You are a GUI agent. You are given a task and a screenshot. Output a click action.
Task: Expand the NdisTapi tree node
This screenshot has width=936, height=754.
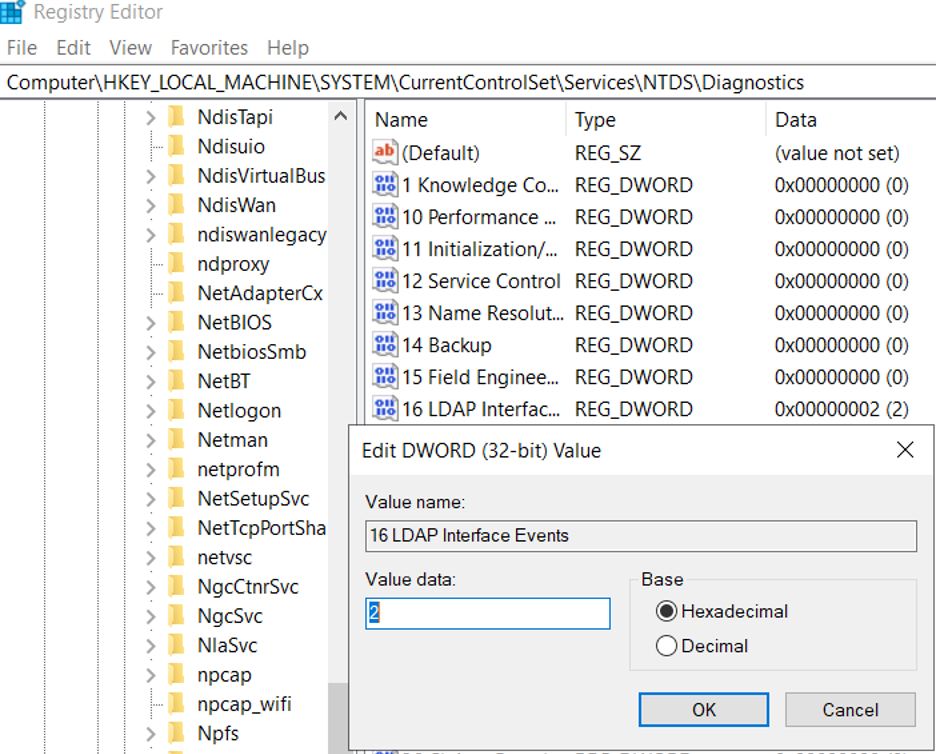150,118
